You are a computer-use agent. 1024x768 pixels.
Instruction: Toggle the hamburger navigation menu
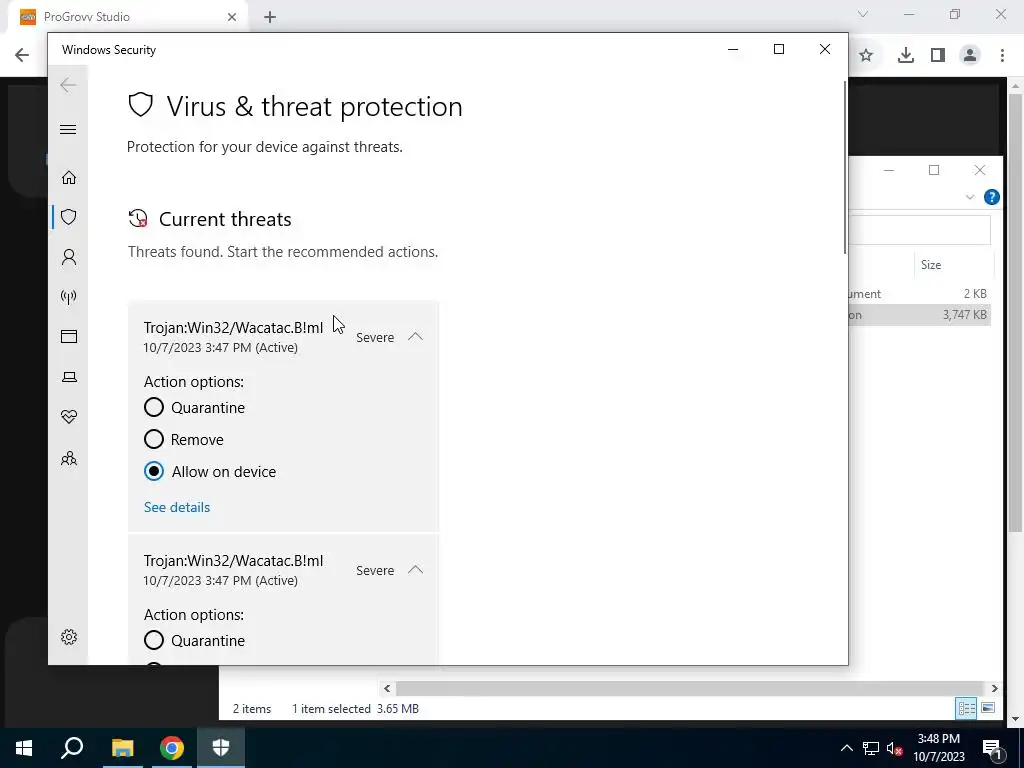pyautogui.click(x=68, y=129)
